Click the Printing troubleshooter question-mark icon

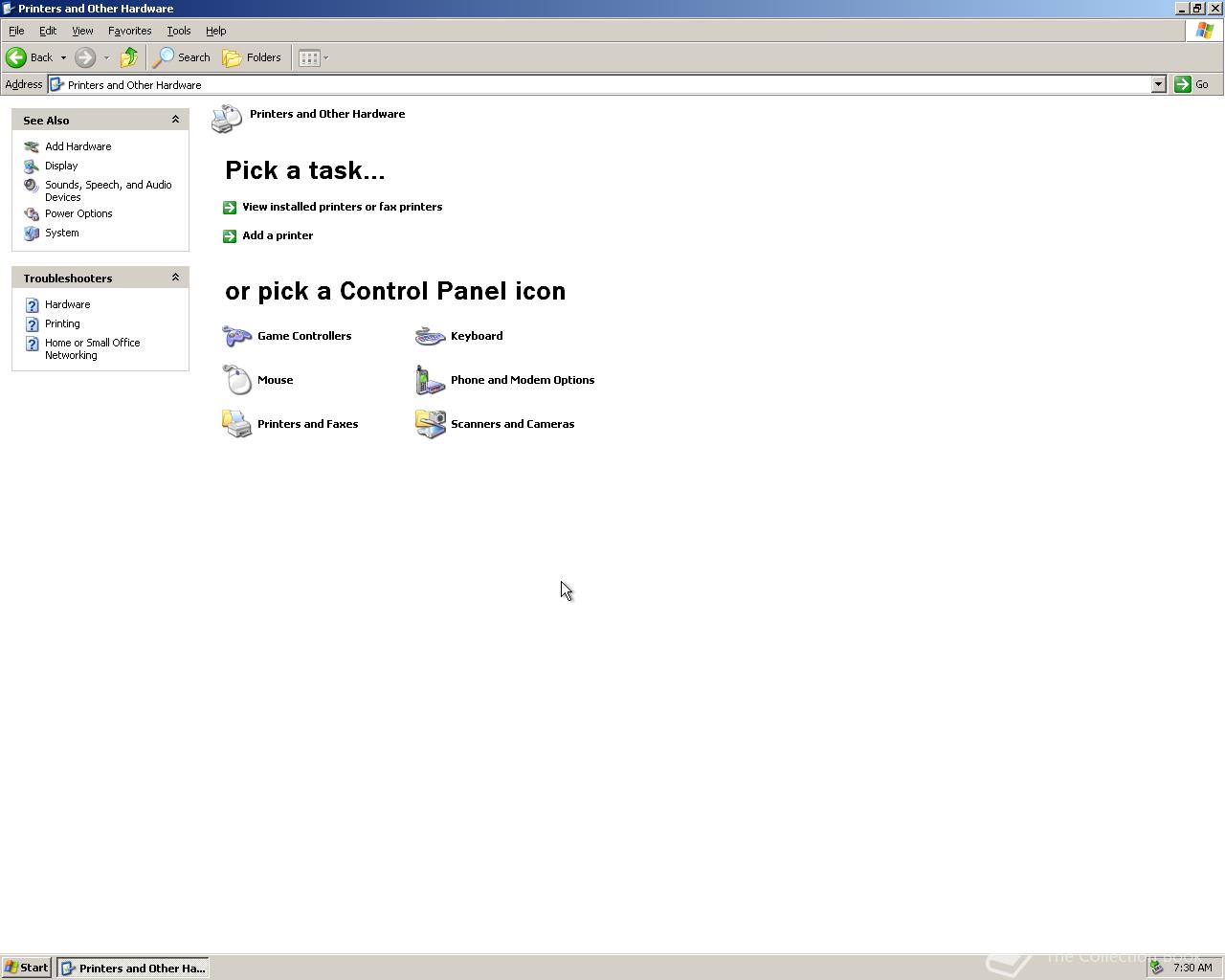point(32,323)
